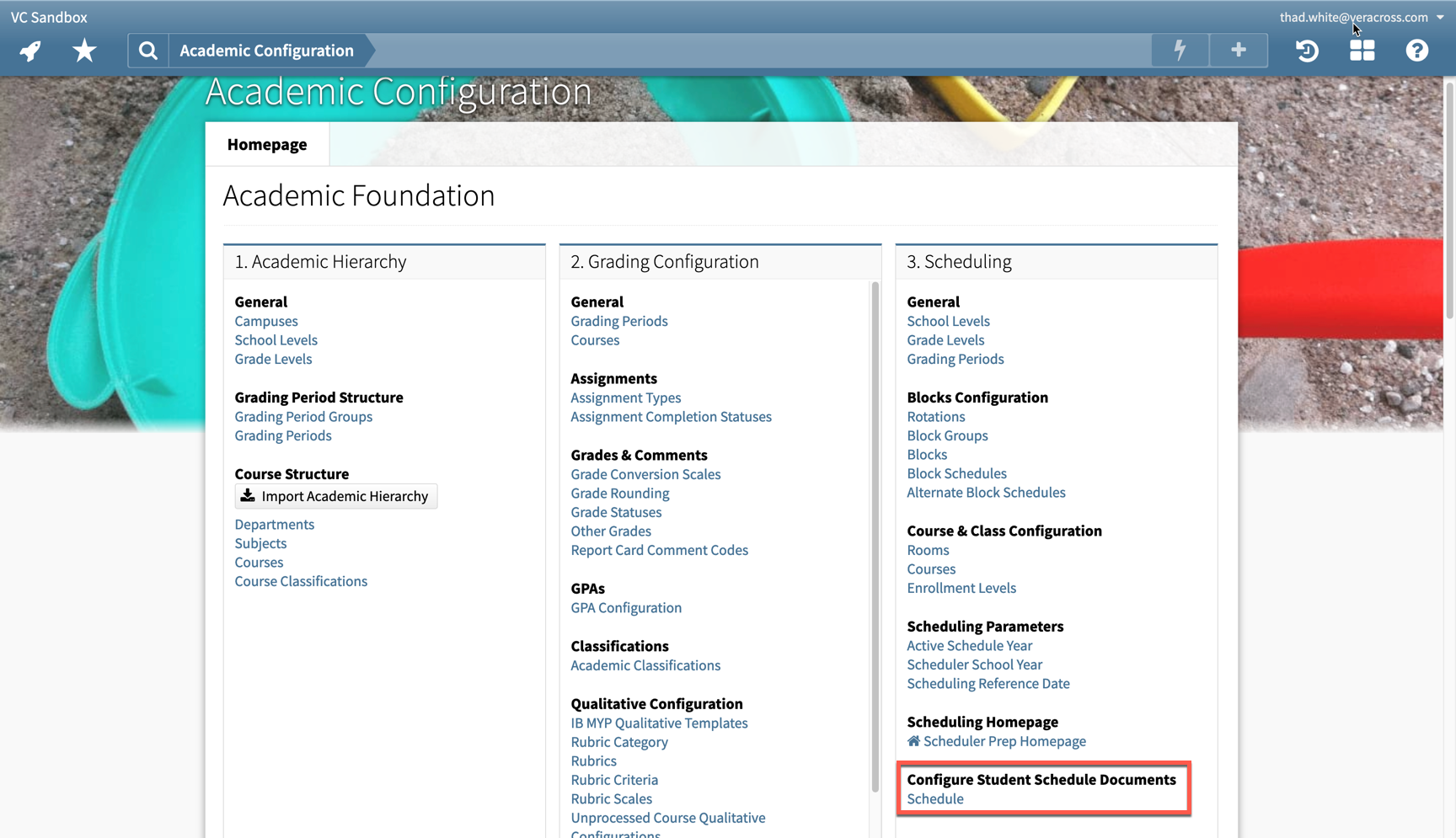Open recent history clock icon
Viewport: 1456px width, 838px height.
click(1307, 51)
